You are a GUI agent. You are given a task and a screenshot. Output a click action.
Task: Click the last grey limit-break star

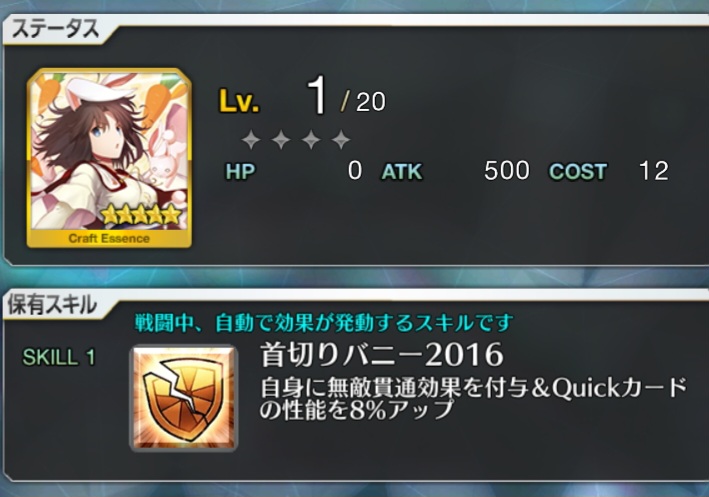tap(341, 140)
